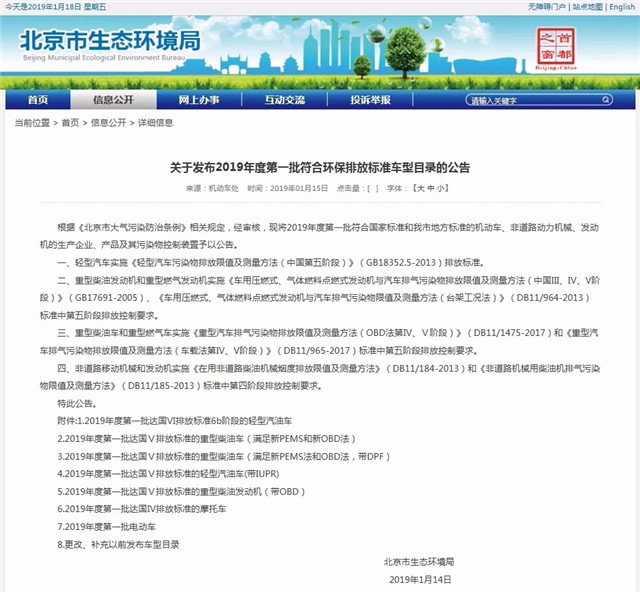This screenshot has width=640, height=592.
Task: Open attachment 2 重型柴油车（满足新PEMS和新OBD法）
Action: click(207, 438)
